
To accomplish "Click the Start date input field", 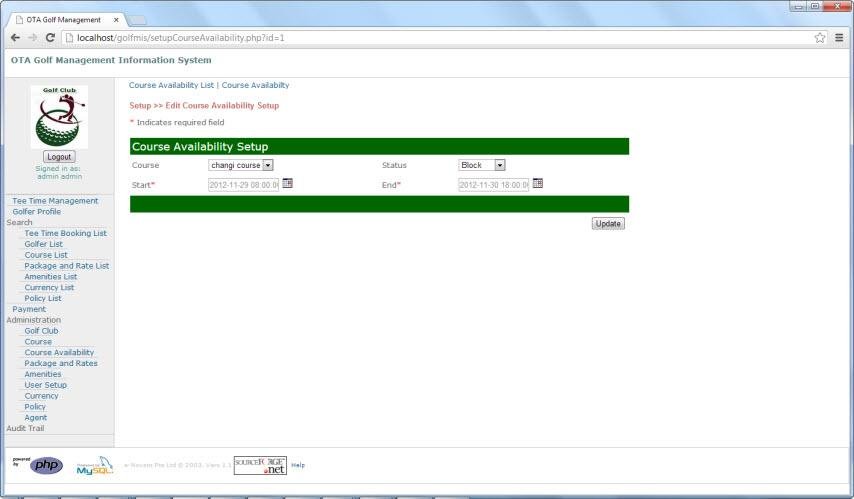I will point(243,185).
